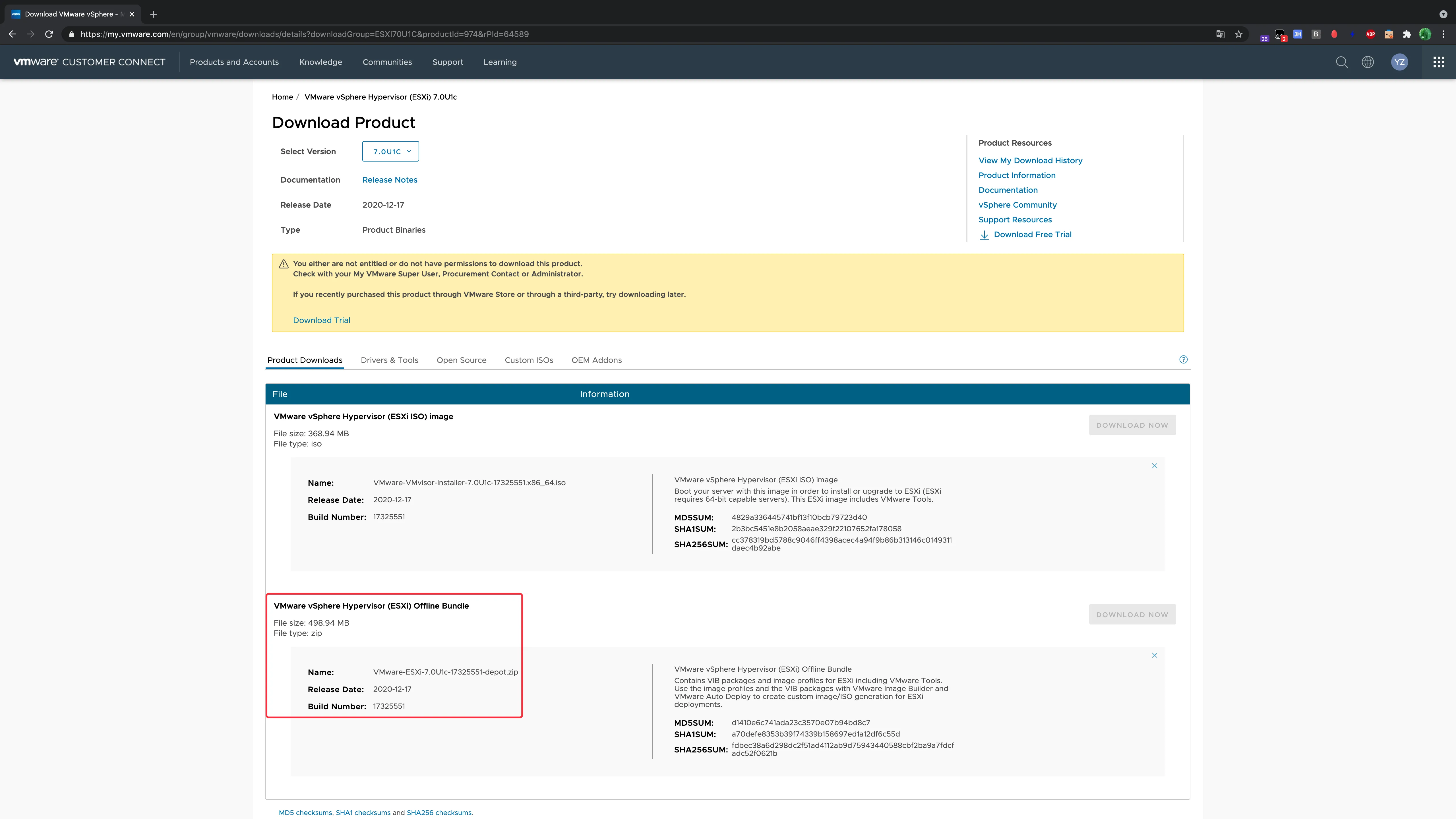
Task: Open the Product Information link
Action: (1017, 175)
